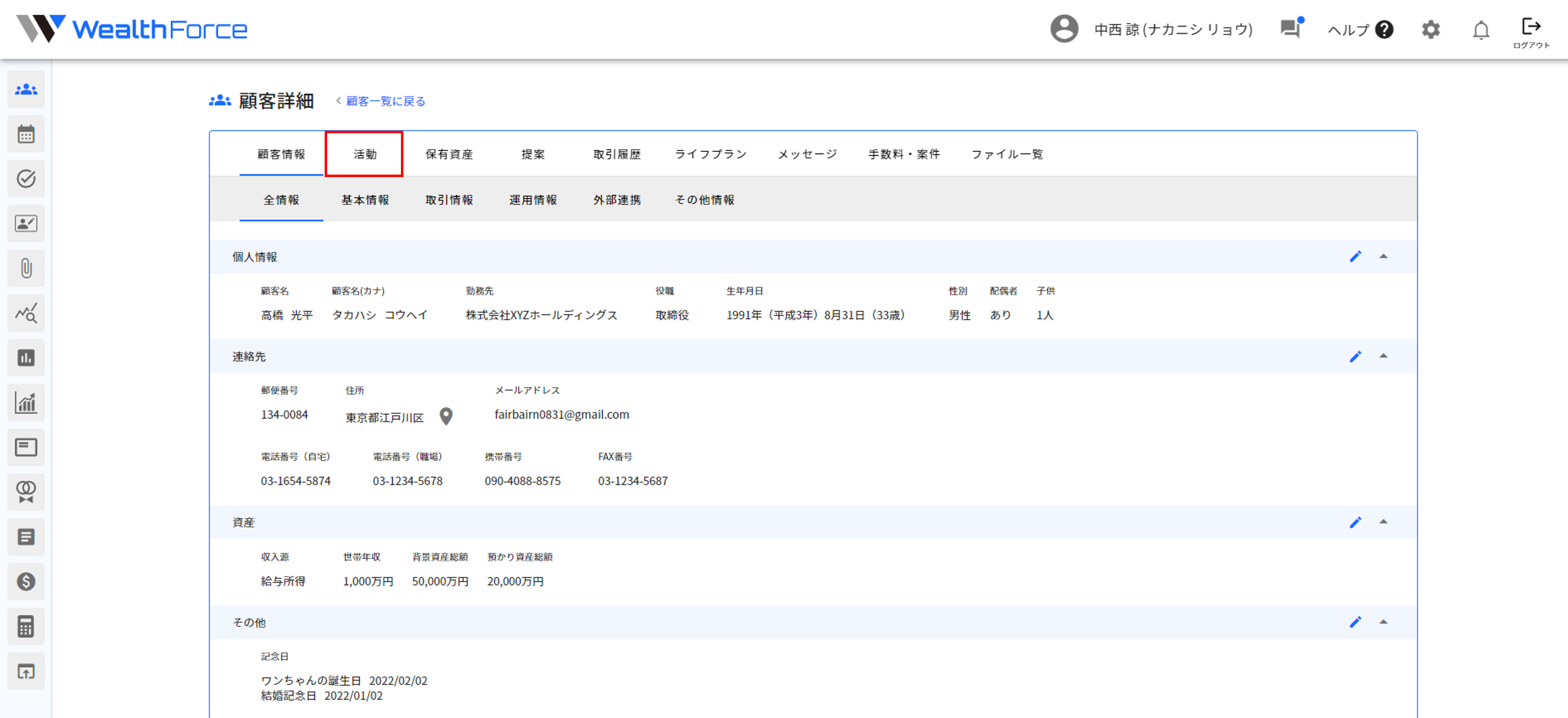Open the chat messages icon in header
Screen dimensions: 1568x718
pyautogui.click(x=1290, y=29)
